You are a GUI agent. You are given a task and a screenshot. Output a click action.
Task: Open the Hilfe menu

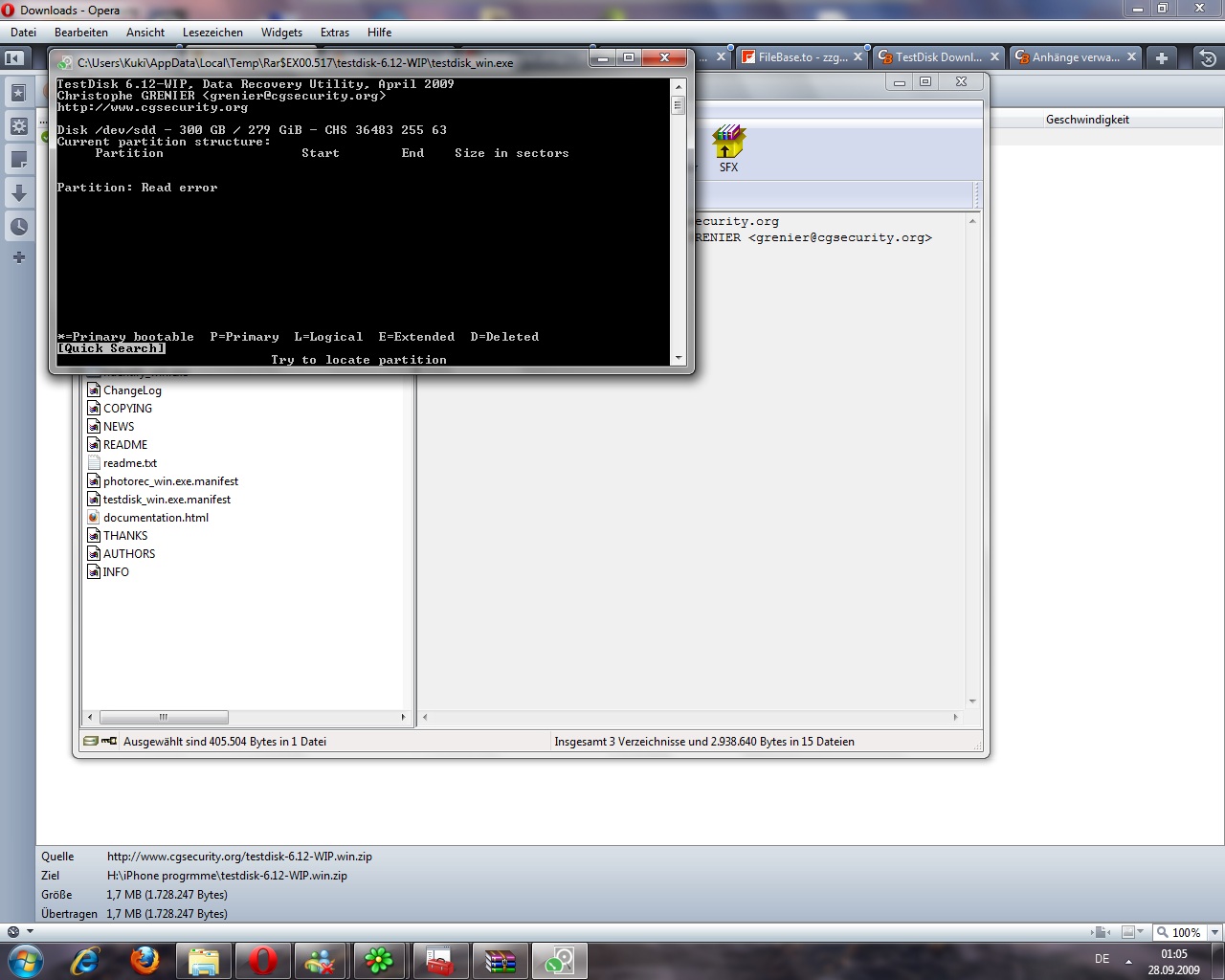[380, 33]
